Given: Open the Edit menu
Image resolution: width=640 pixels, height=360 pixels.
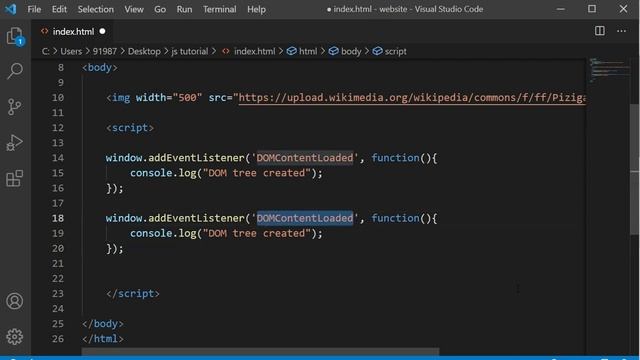Looking at the screenshot, I should [59, 9].
